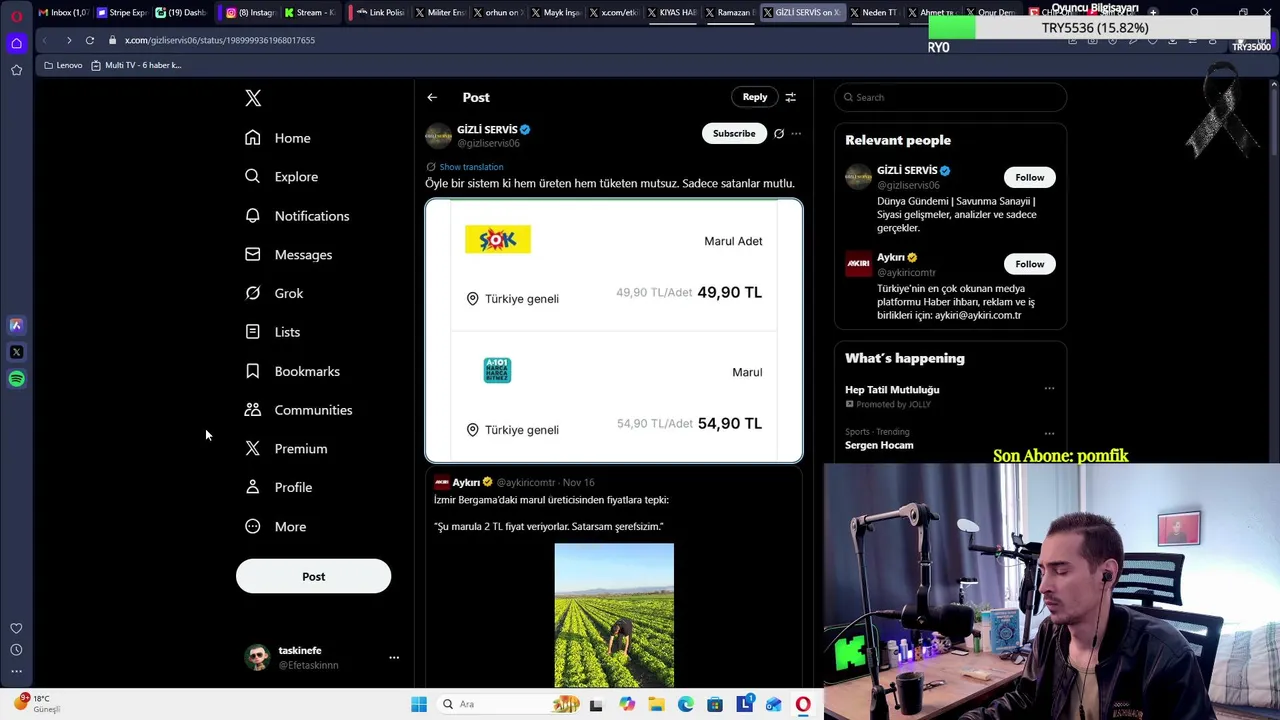
Task: Reload the page with browser refresh icon
Action: (x=90, y=40)
